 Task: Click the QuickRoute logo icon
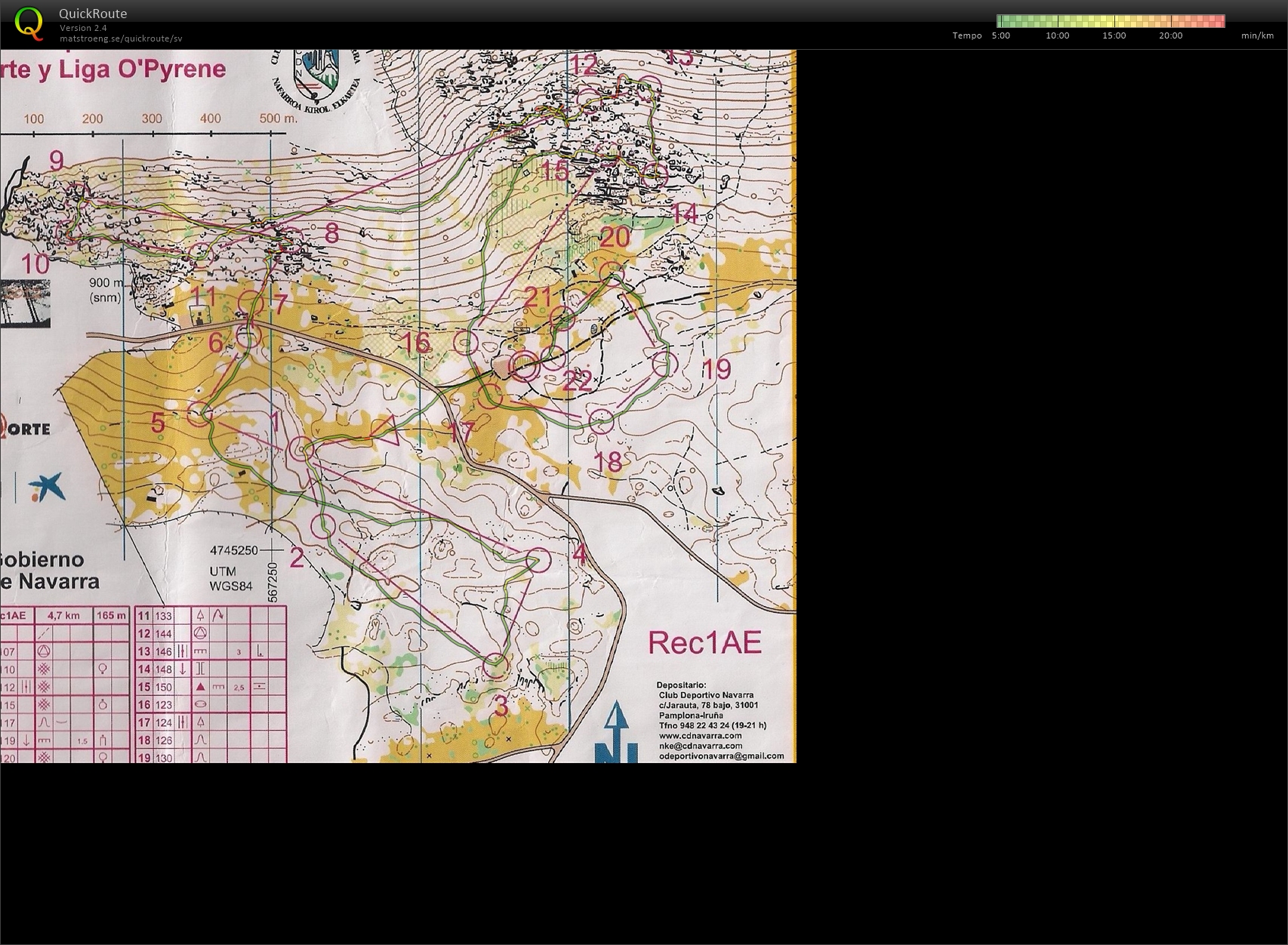tap(29, 23)
